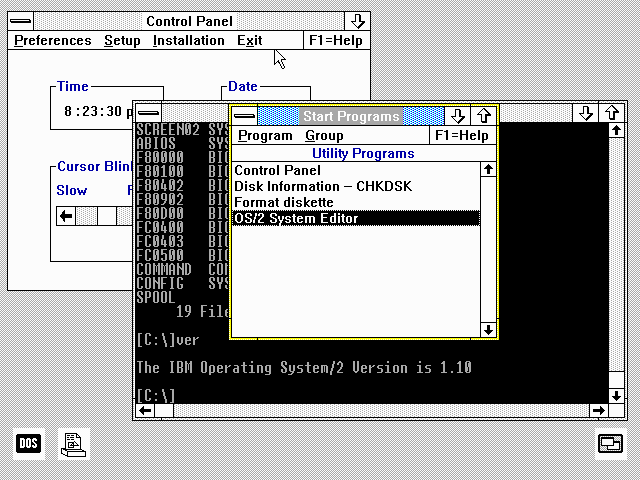Open the command prompt window system menu icon
Viewport: 640px width, 480px height.
(148, 112)
